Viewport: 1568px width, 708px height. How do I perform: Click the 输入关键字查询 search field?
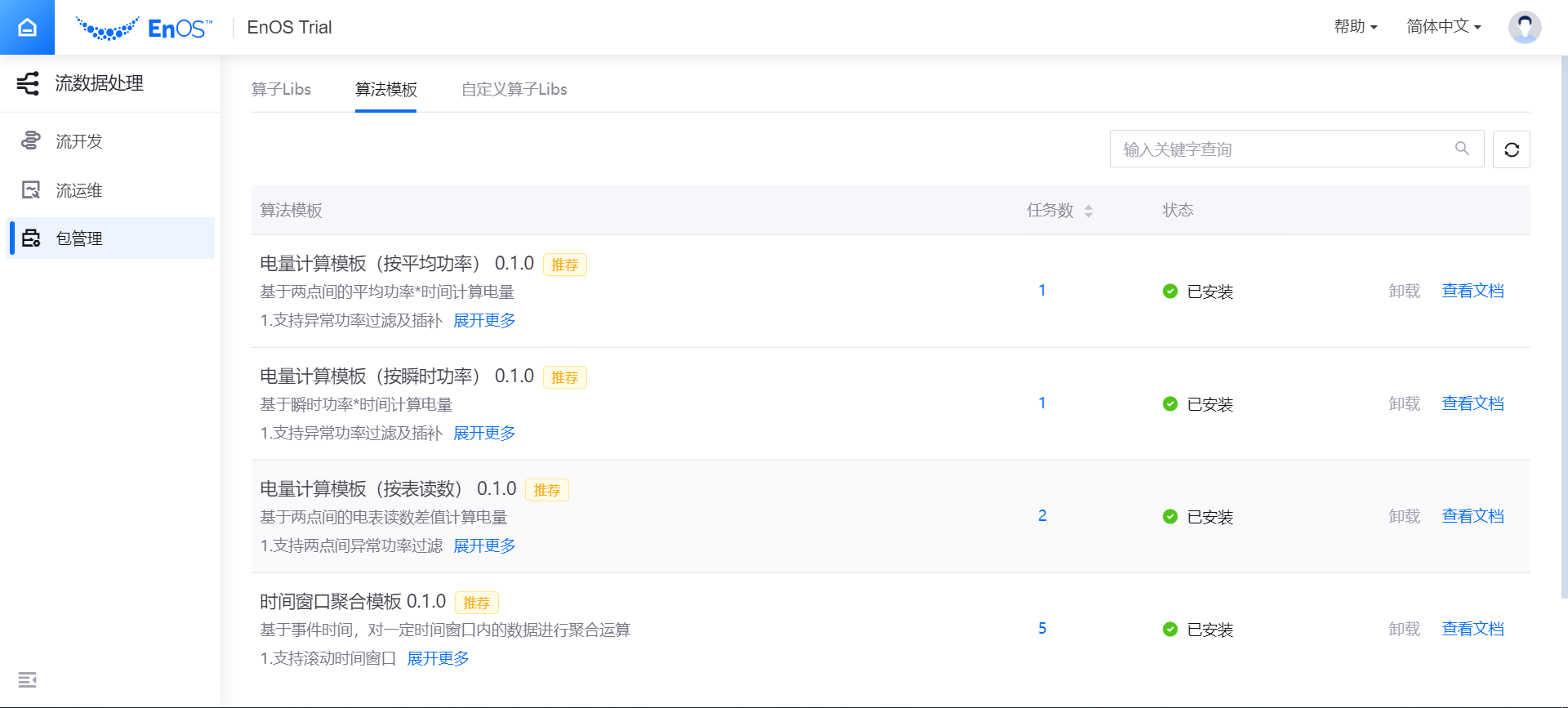pyautogui.click(x=1282, y=149)
